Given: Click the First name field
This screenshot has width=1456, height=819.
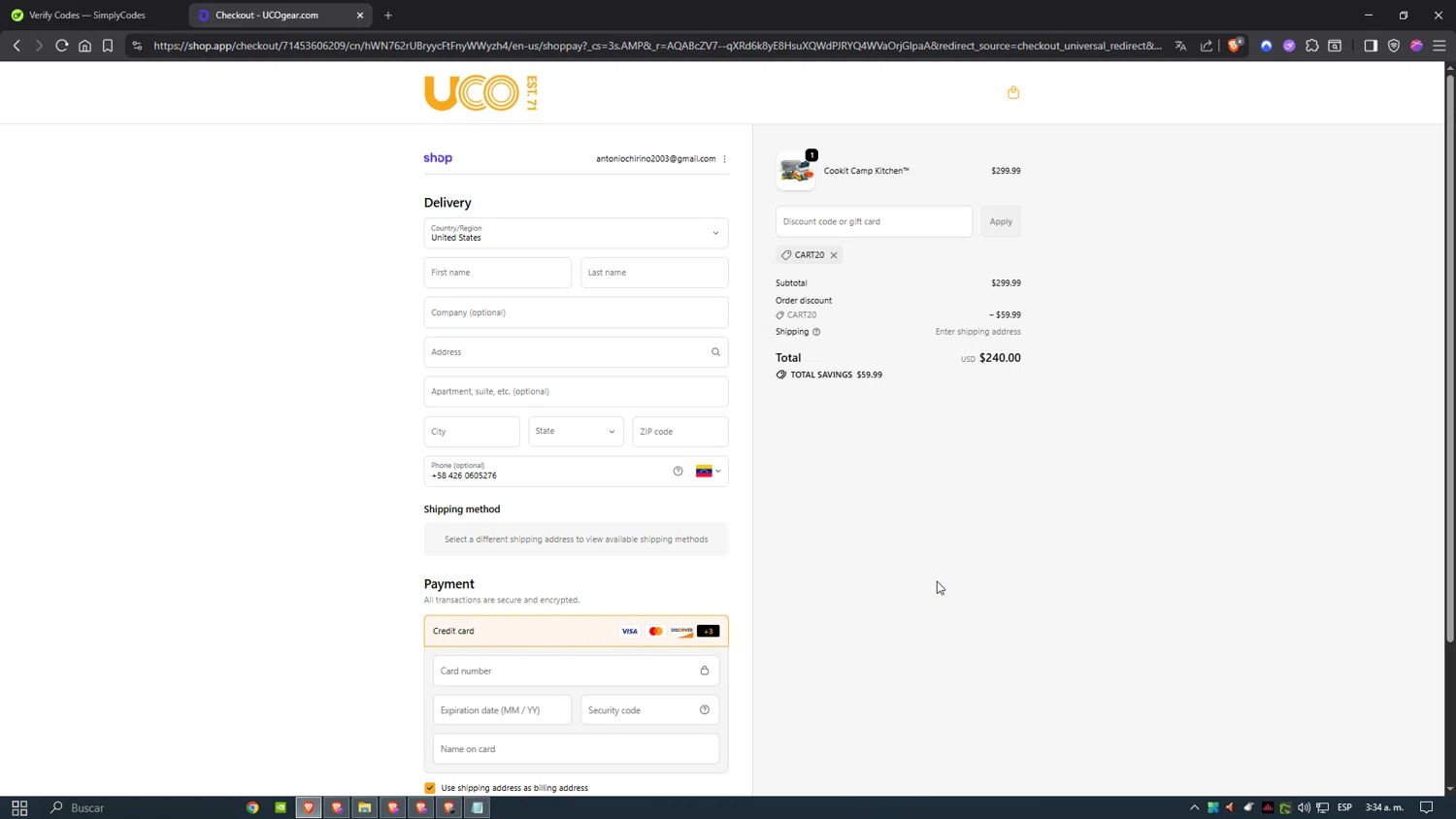Looking at the screenshot, I should pos(497,273).
